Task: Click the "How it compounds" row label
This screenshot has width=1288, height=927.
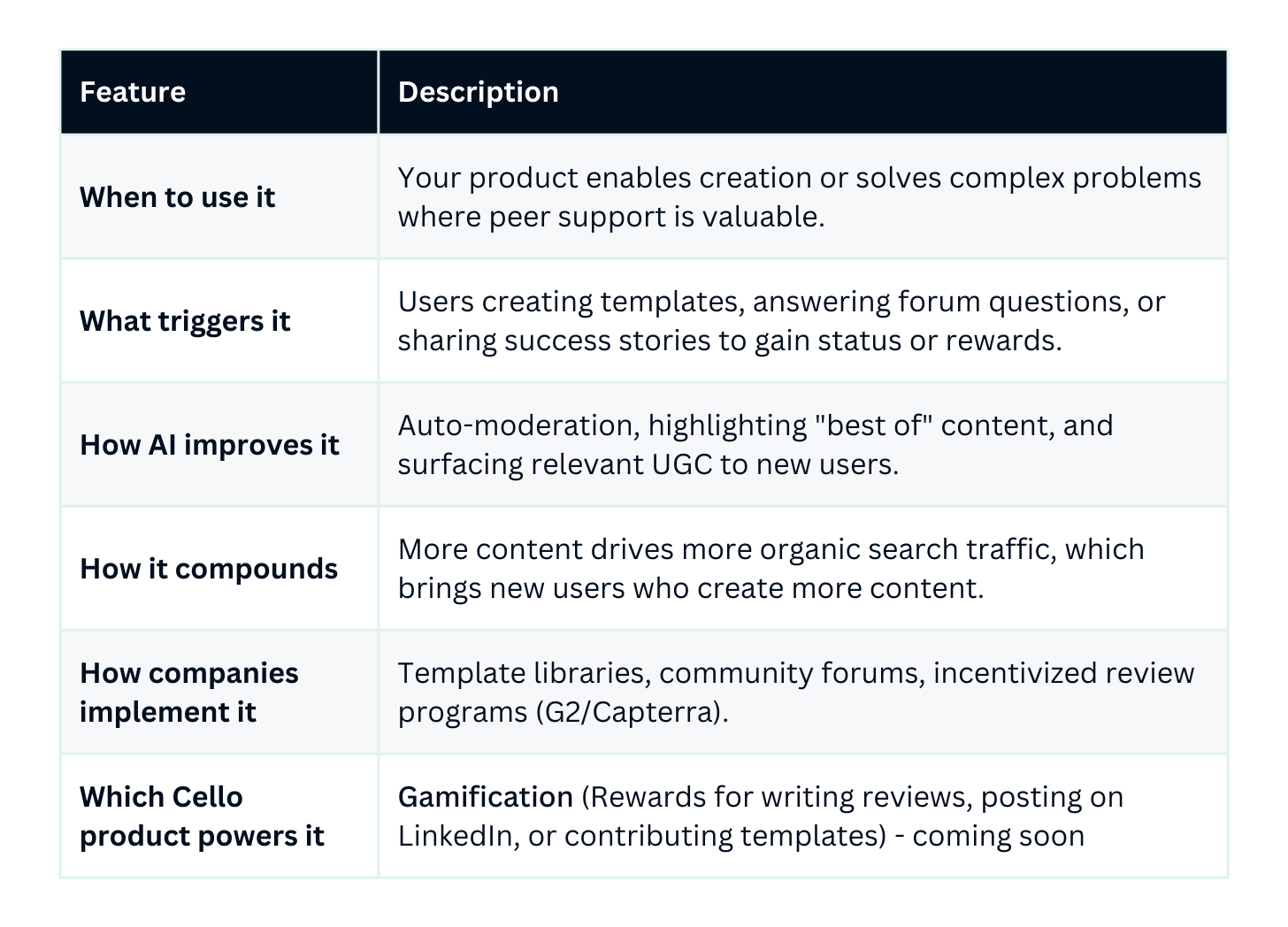Action: click(x=208, y=569)
